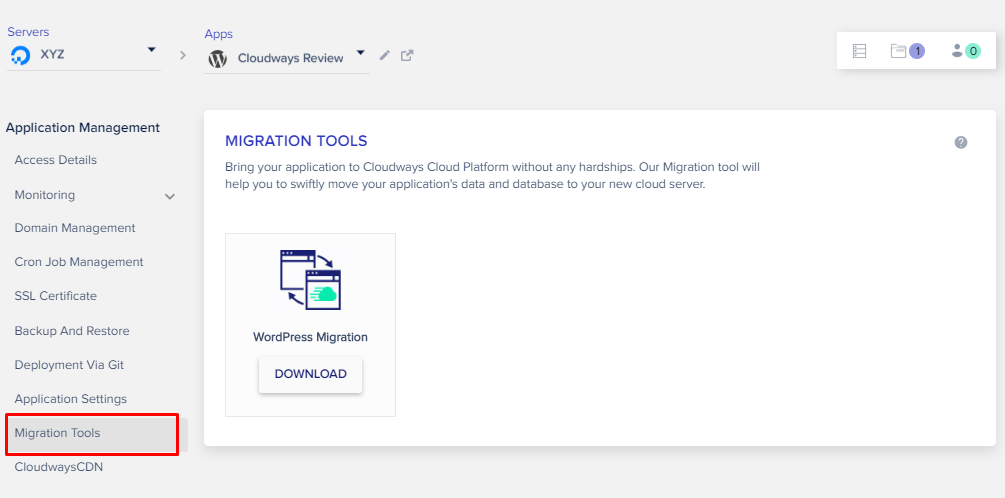Expand the Monitoring submenu chevron

(170, 196)
